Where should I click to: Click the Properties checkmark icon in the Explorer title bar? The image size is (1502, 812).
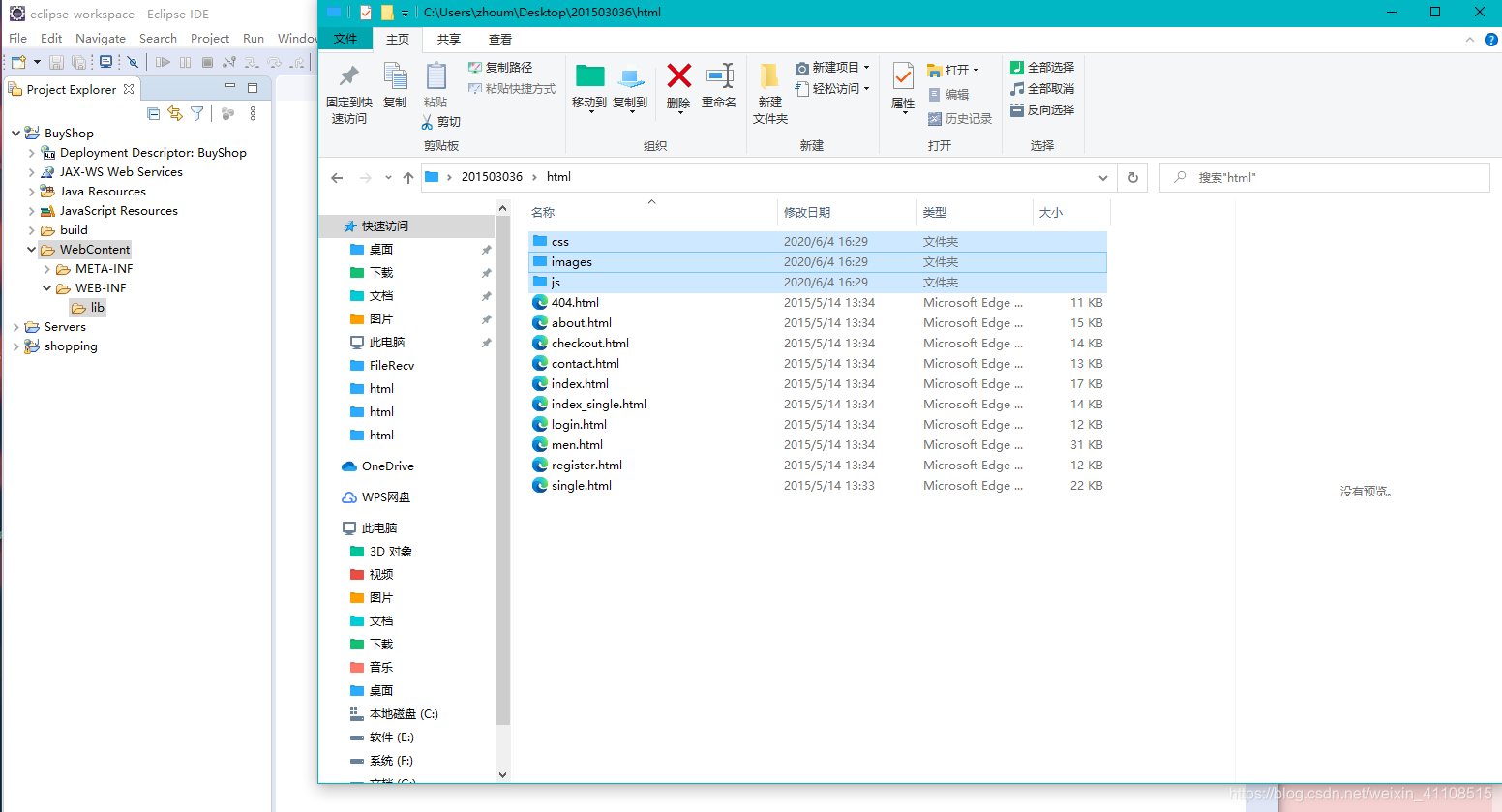(366, 13)
